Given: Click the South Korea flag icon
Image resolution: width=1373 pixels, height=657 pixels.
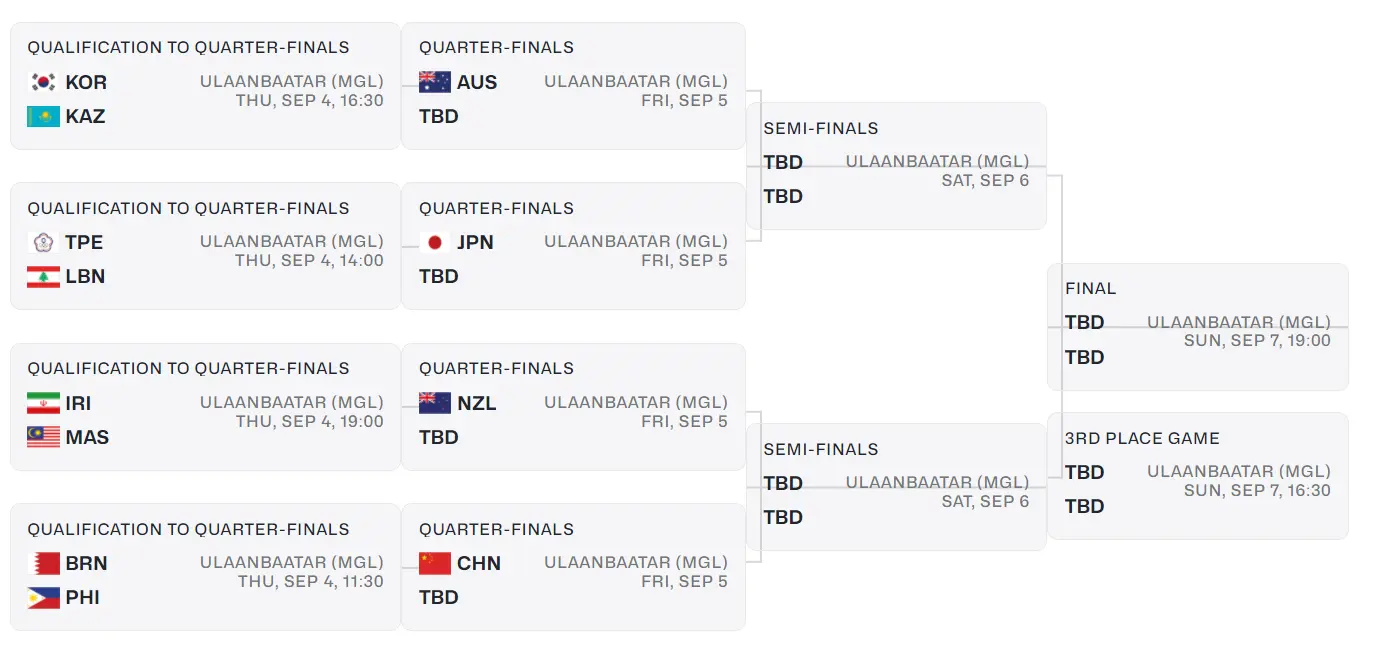Looking at the screenshot, I should coord(43,82).
